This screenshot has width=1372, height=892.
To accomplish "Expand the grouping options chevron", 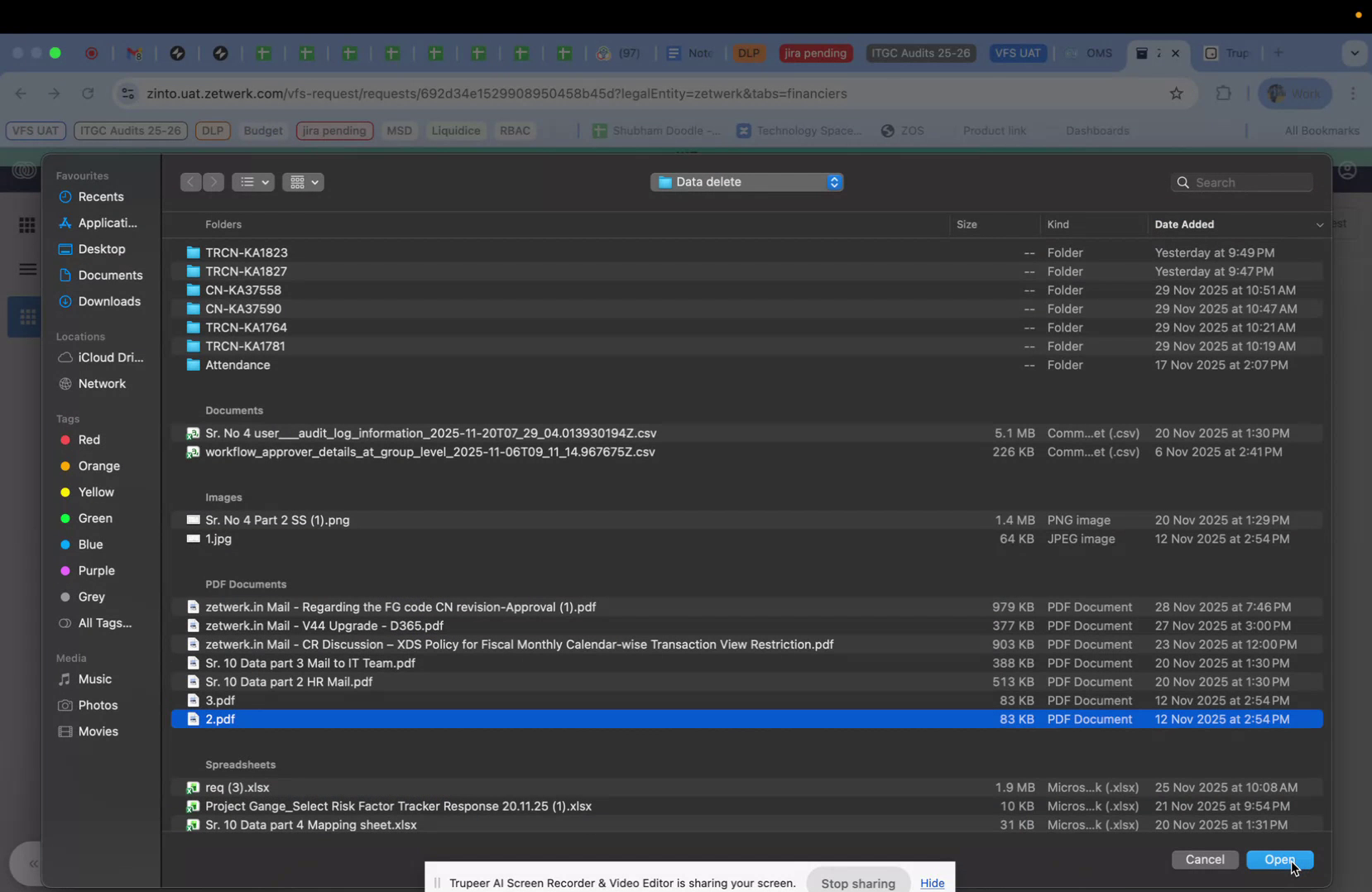I will click(x=314, y=181).
